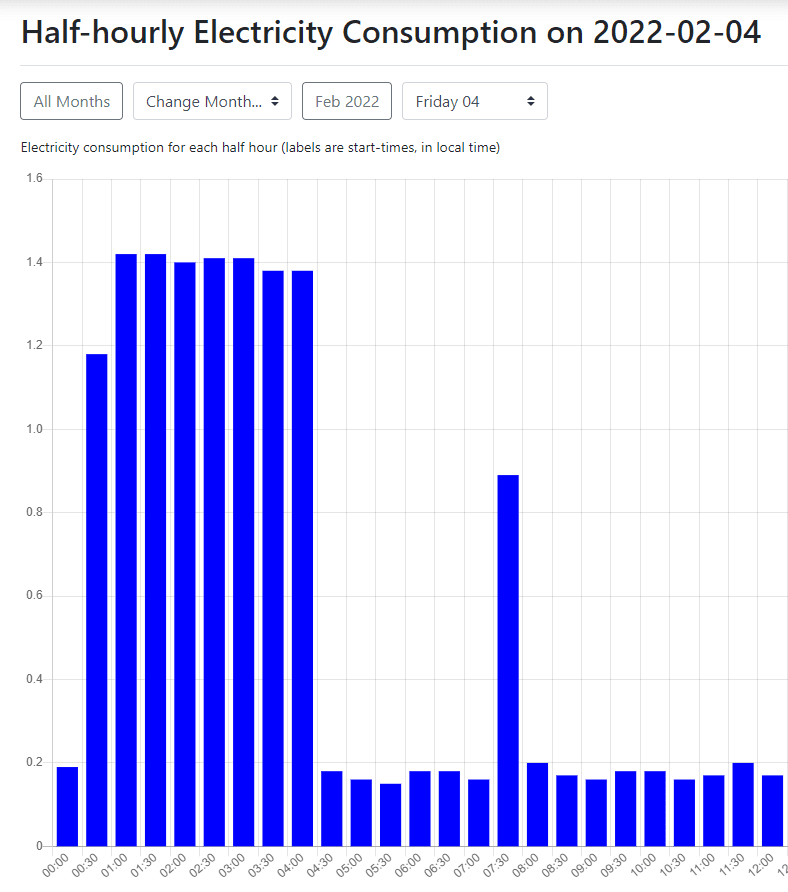Viewport: 788px width, 892px height.
Task: Click the 02:30 bar
Action: pyautogui.click(x=214, y=552)
